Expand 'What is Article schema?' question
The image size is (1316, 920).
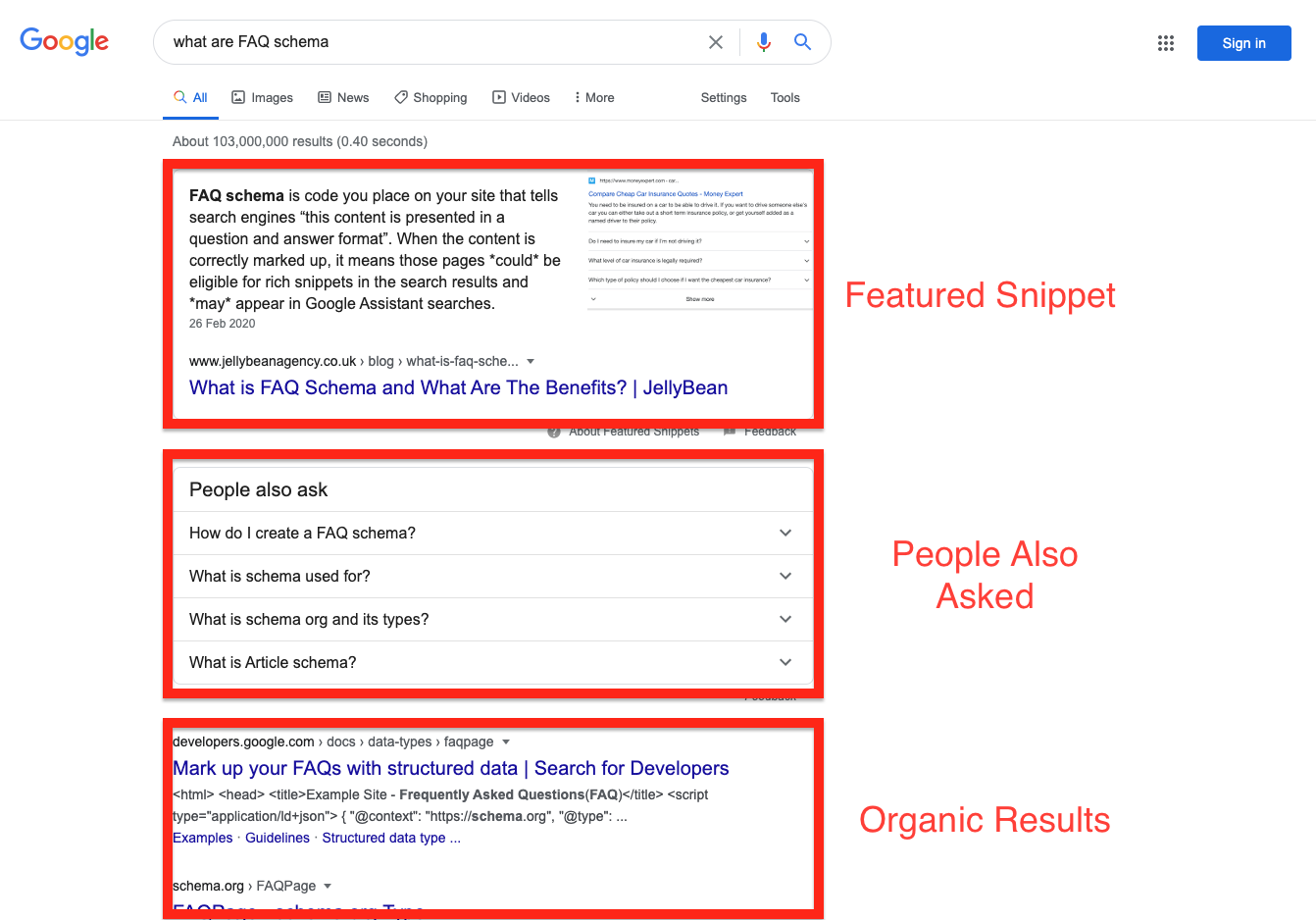(493, 662)
